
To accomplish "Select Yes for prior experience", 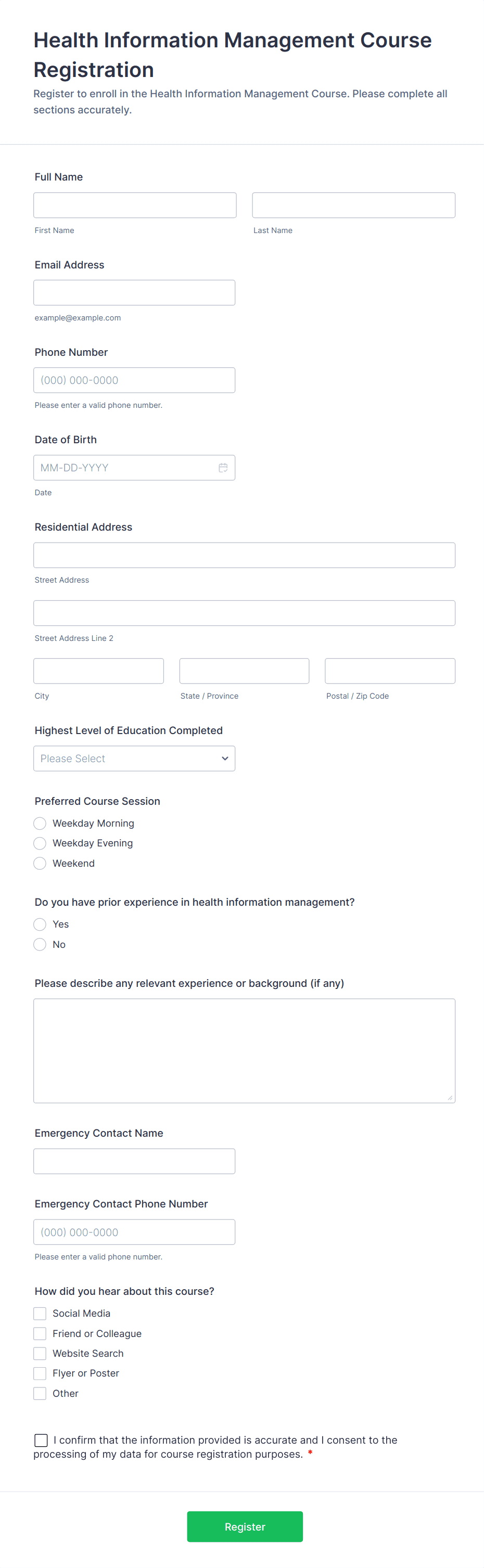I will (x=40, y=924).
